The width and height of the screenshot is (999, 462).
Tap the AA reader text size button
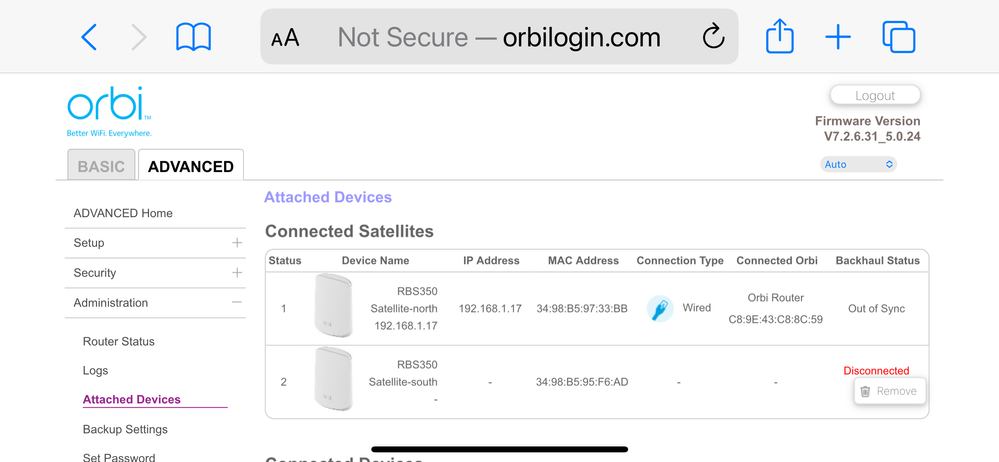coord(285,38)
